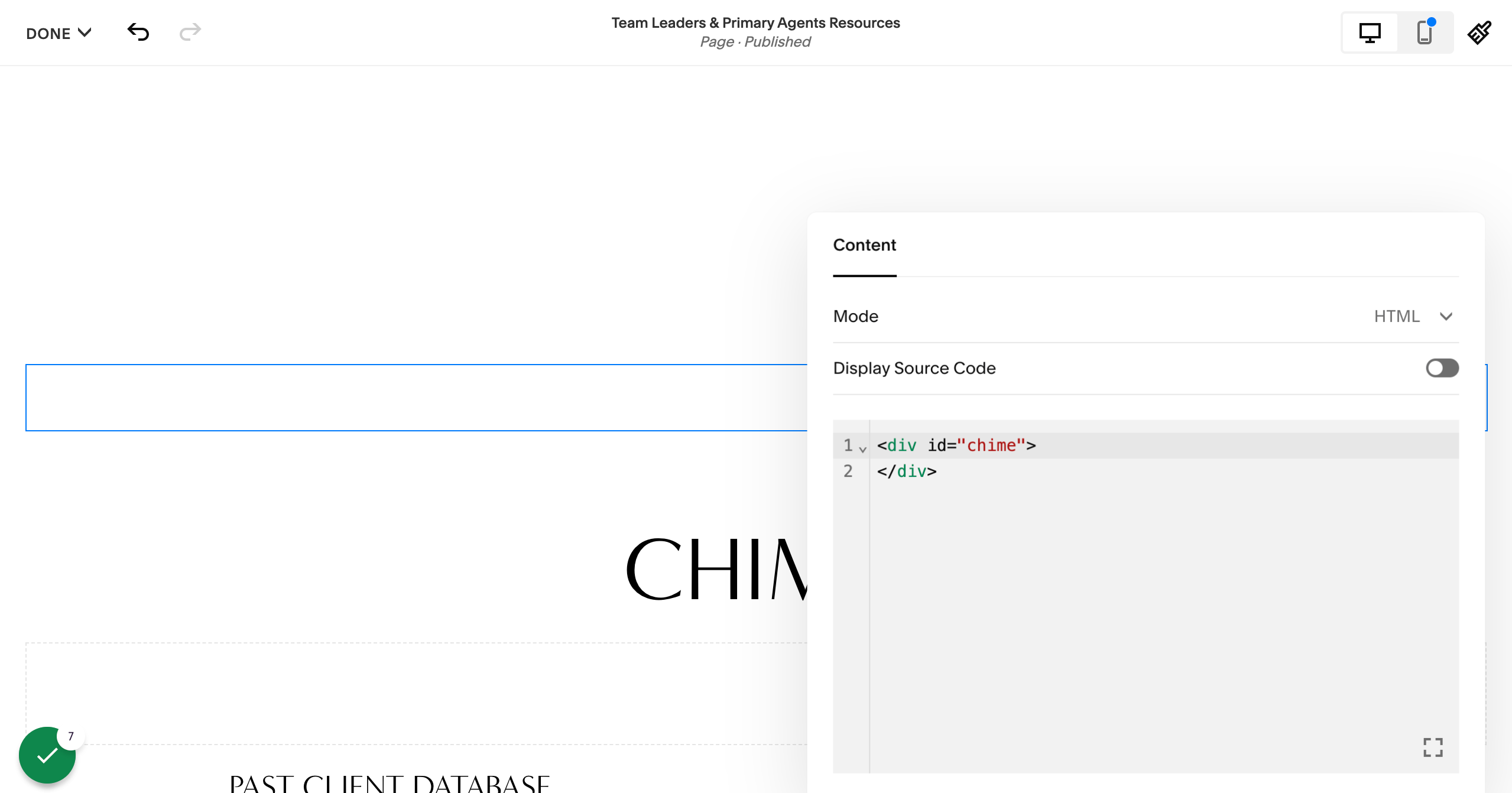Expand the code editor to fullscreen
This screenshot has width=1512, height=793.
pos(1433,747)
